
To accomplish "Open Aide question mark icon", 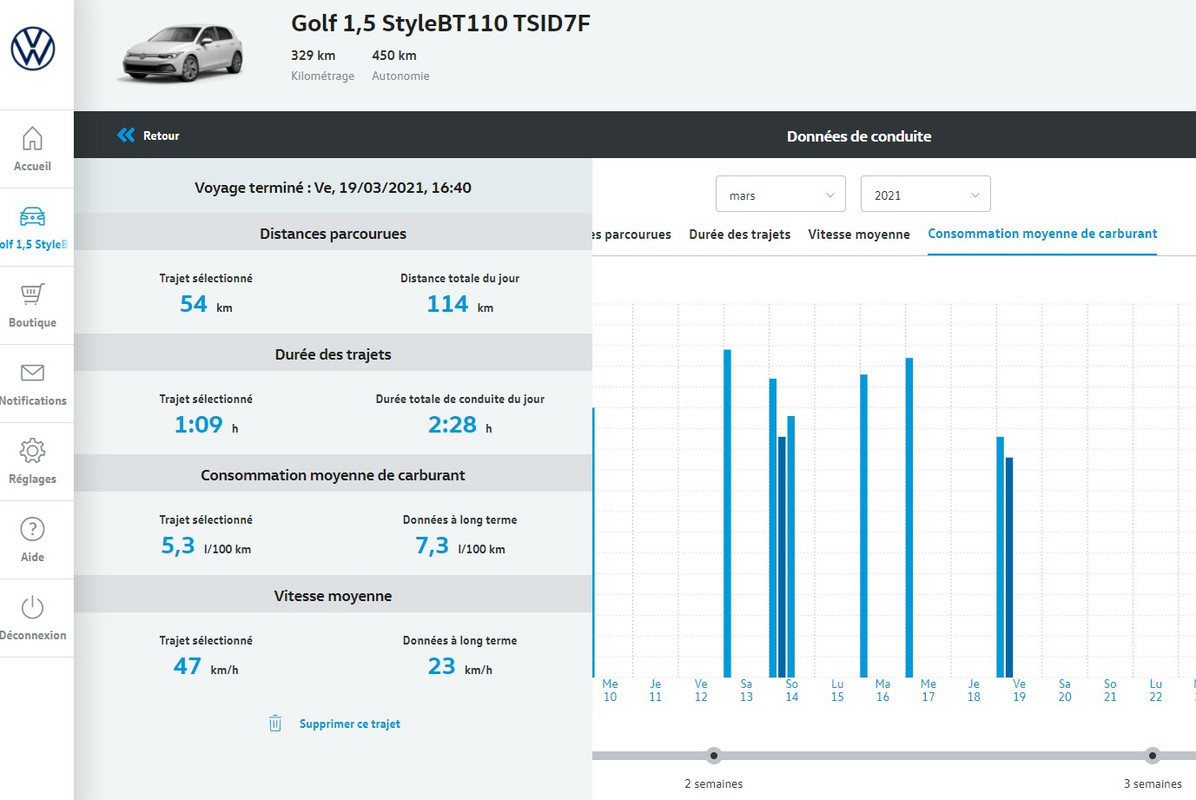I will click(32, 529).
